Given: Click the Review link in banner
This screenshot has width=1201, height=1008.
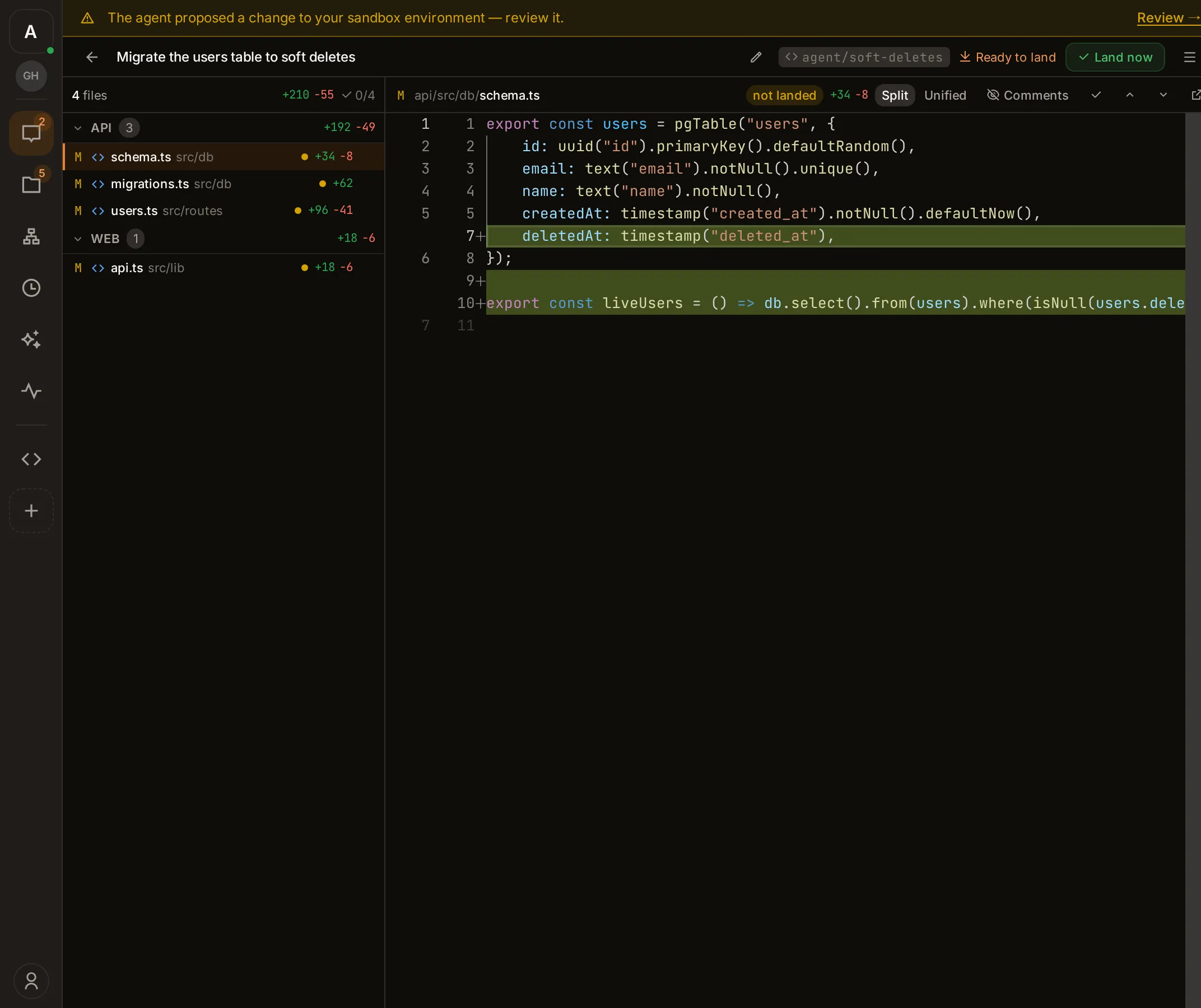Looking at the screenshot, I should (1168, 18).
